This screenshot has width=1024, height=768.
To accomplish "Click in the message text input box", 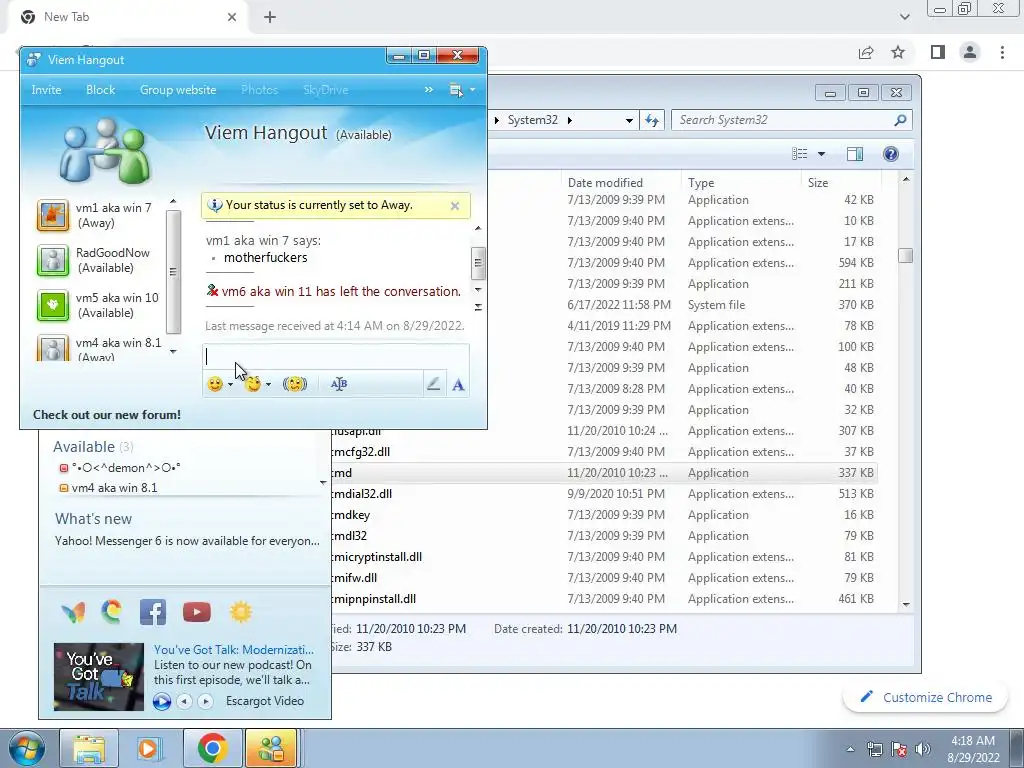I will click(x=336, y=357).
